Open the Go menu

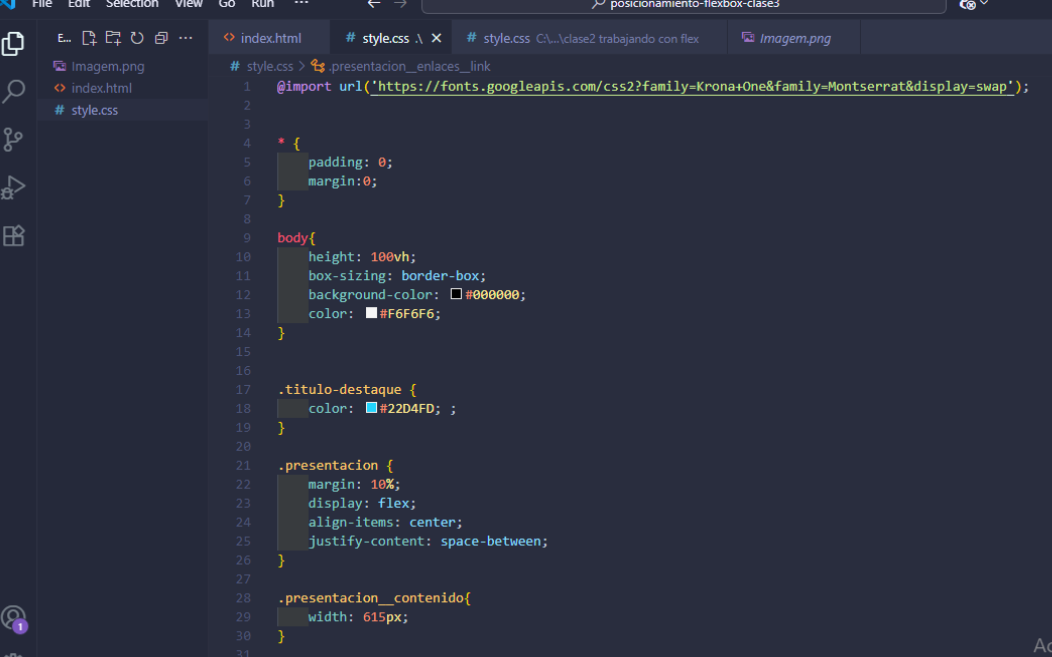(227, 4)
